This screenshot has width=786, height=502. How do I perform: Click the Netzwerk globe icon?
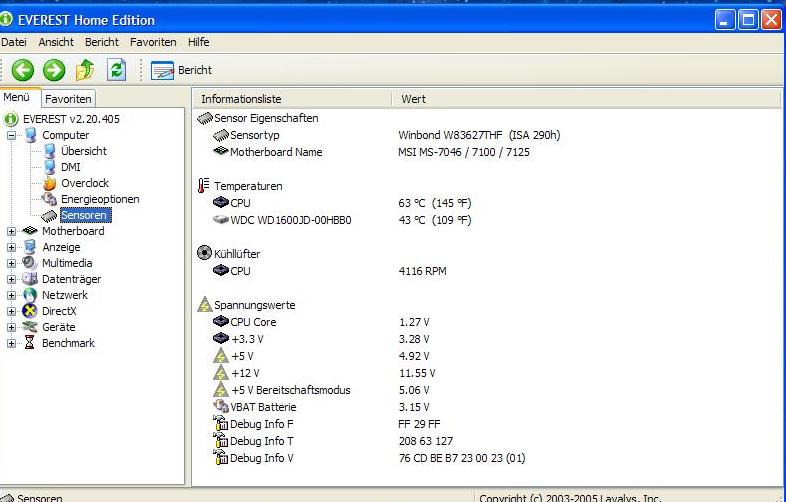pyautogui.click(x=30, y=295)
